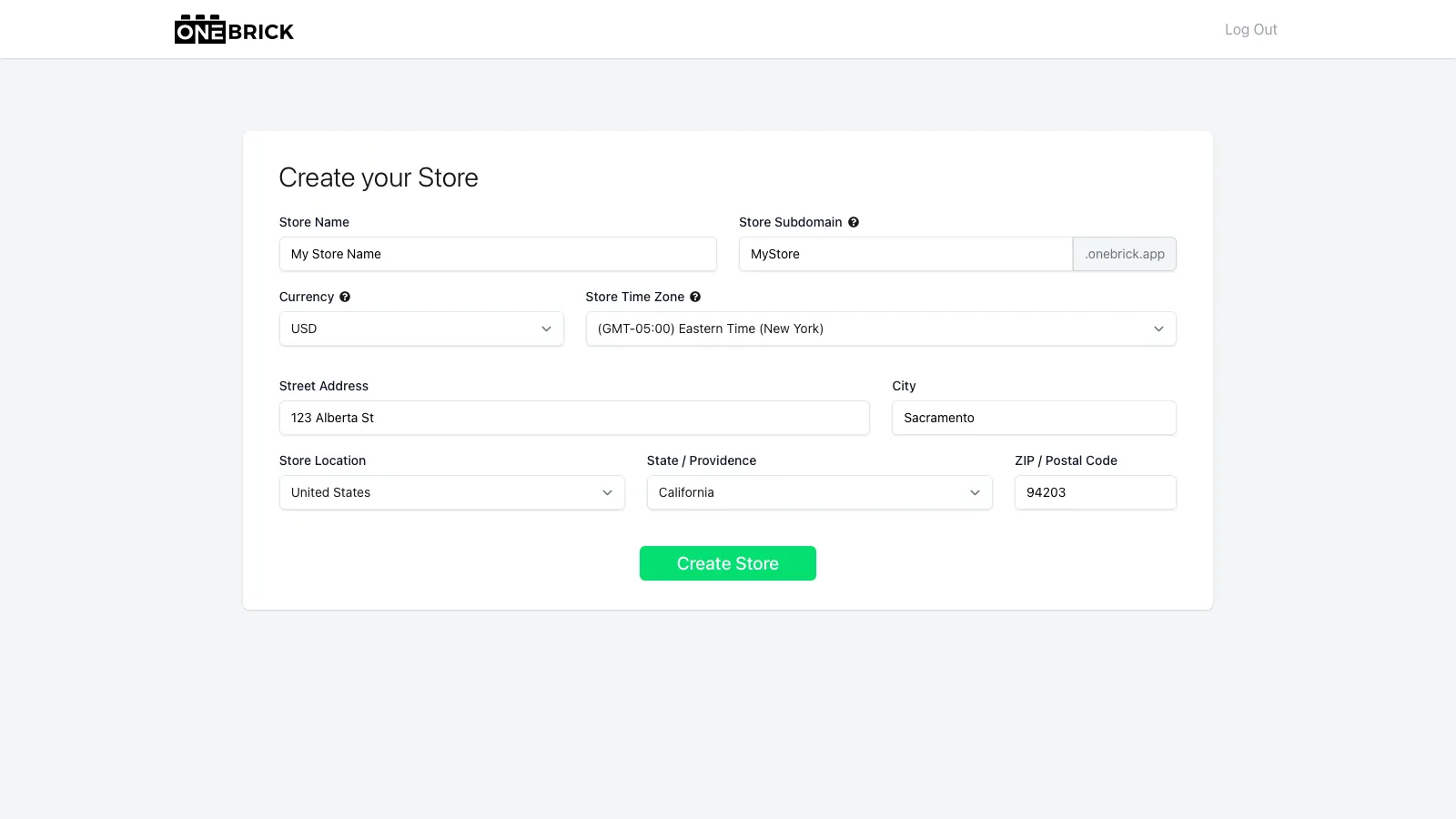
Task: Click the .onebrick.app suffix label
Action: tap(1125, 254)
